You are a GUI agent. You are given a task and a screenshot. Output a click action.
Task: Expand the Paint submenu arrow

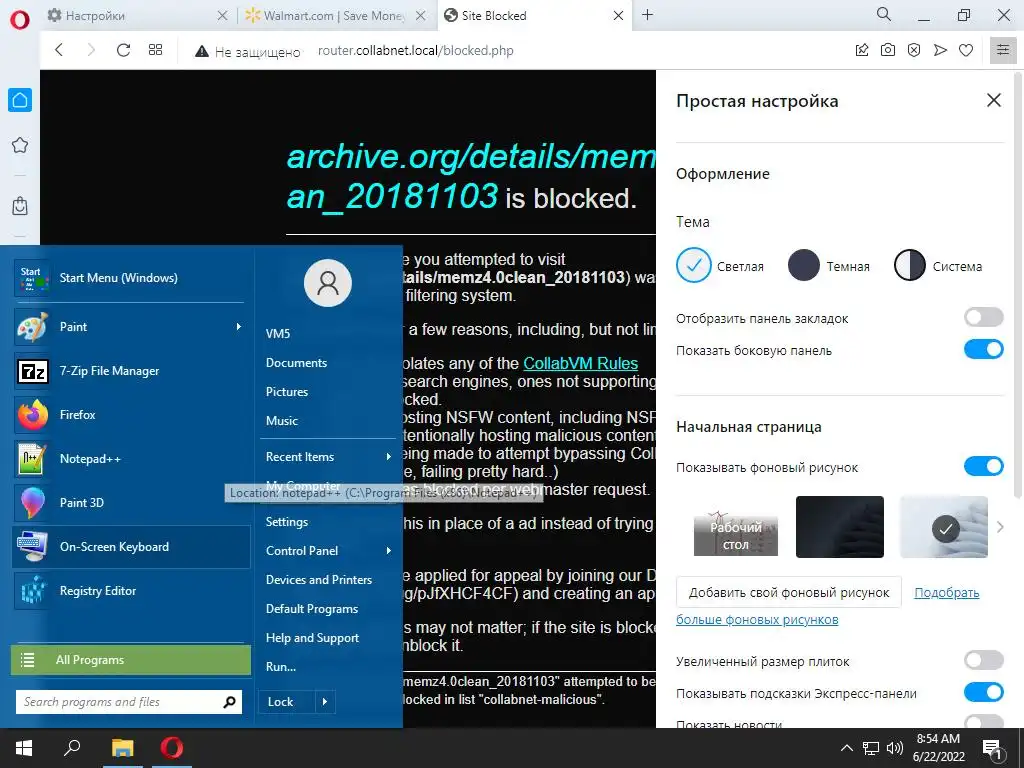click(238, 327)
